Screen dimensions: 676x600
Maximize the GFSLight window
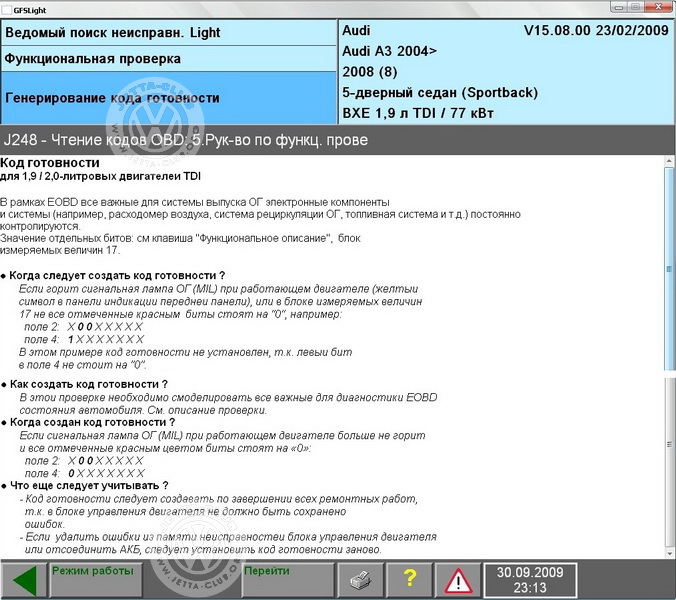(635, 7)
